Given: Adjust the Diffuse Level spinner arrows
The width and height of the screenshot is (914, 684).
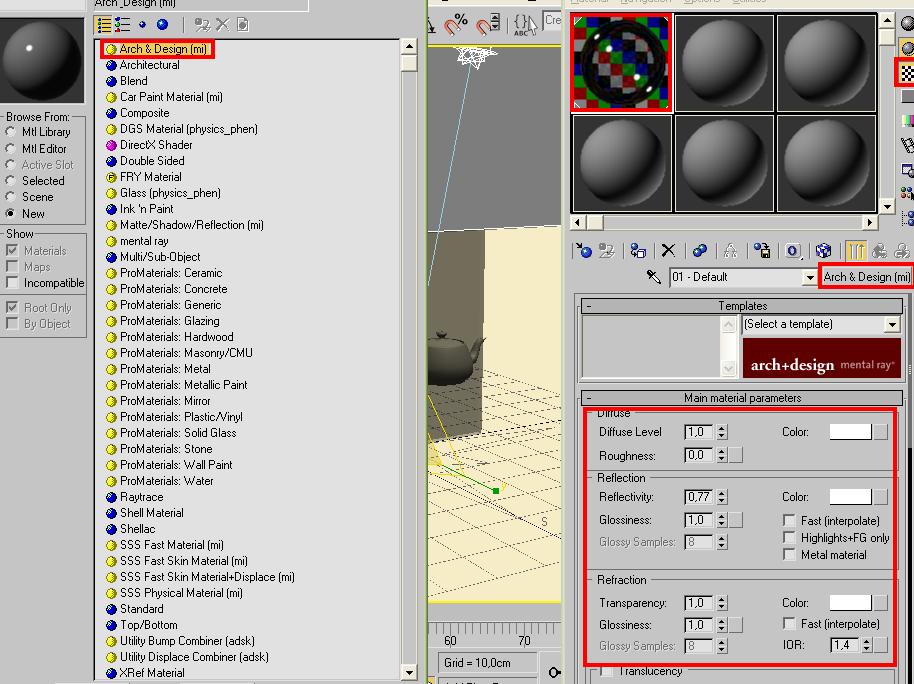Looking at the screenshot, I should point(722,432).
